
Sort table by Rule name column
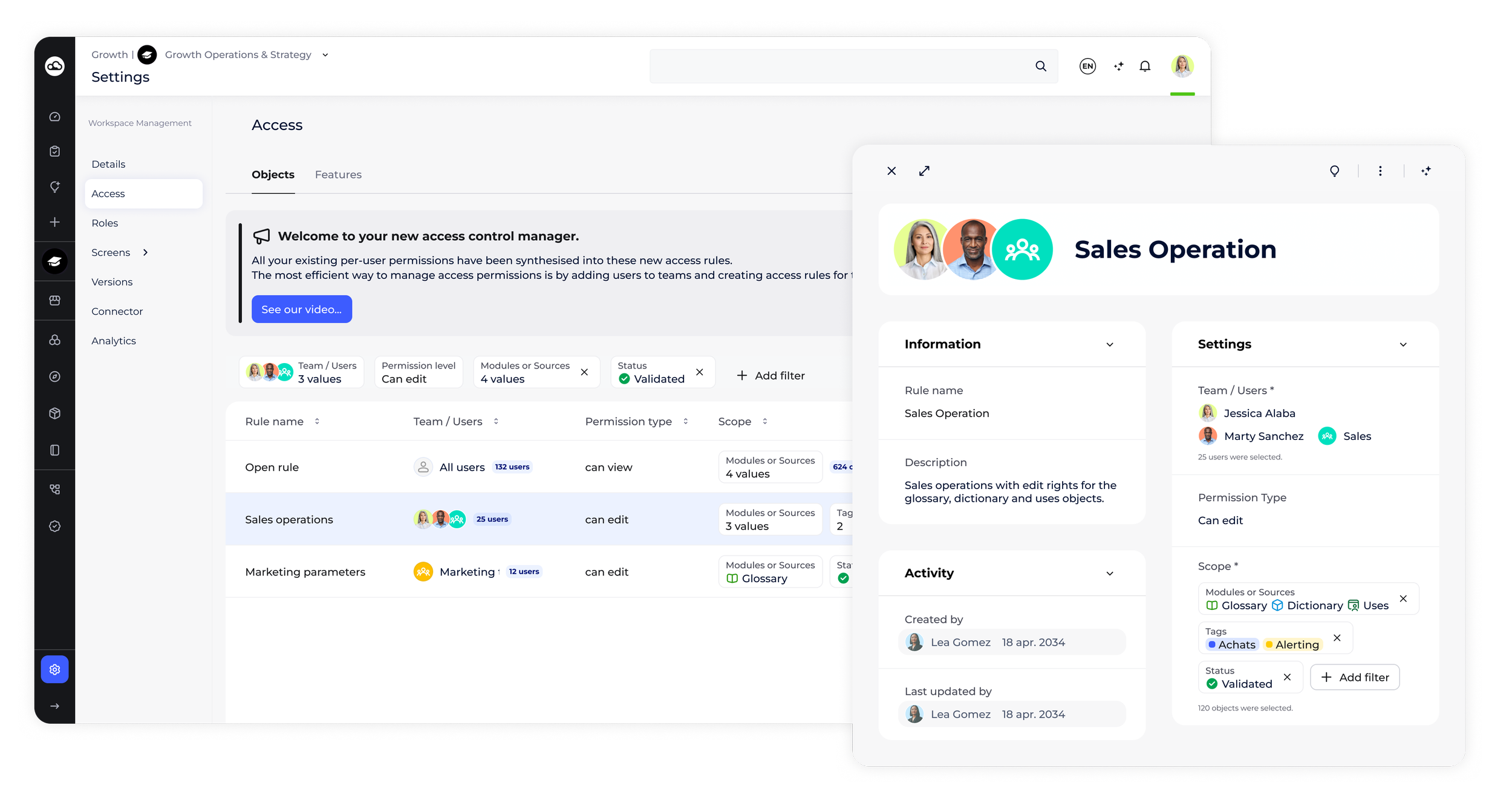tap(317, 421)
